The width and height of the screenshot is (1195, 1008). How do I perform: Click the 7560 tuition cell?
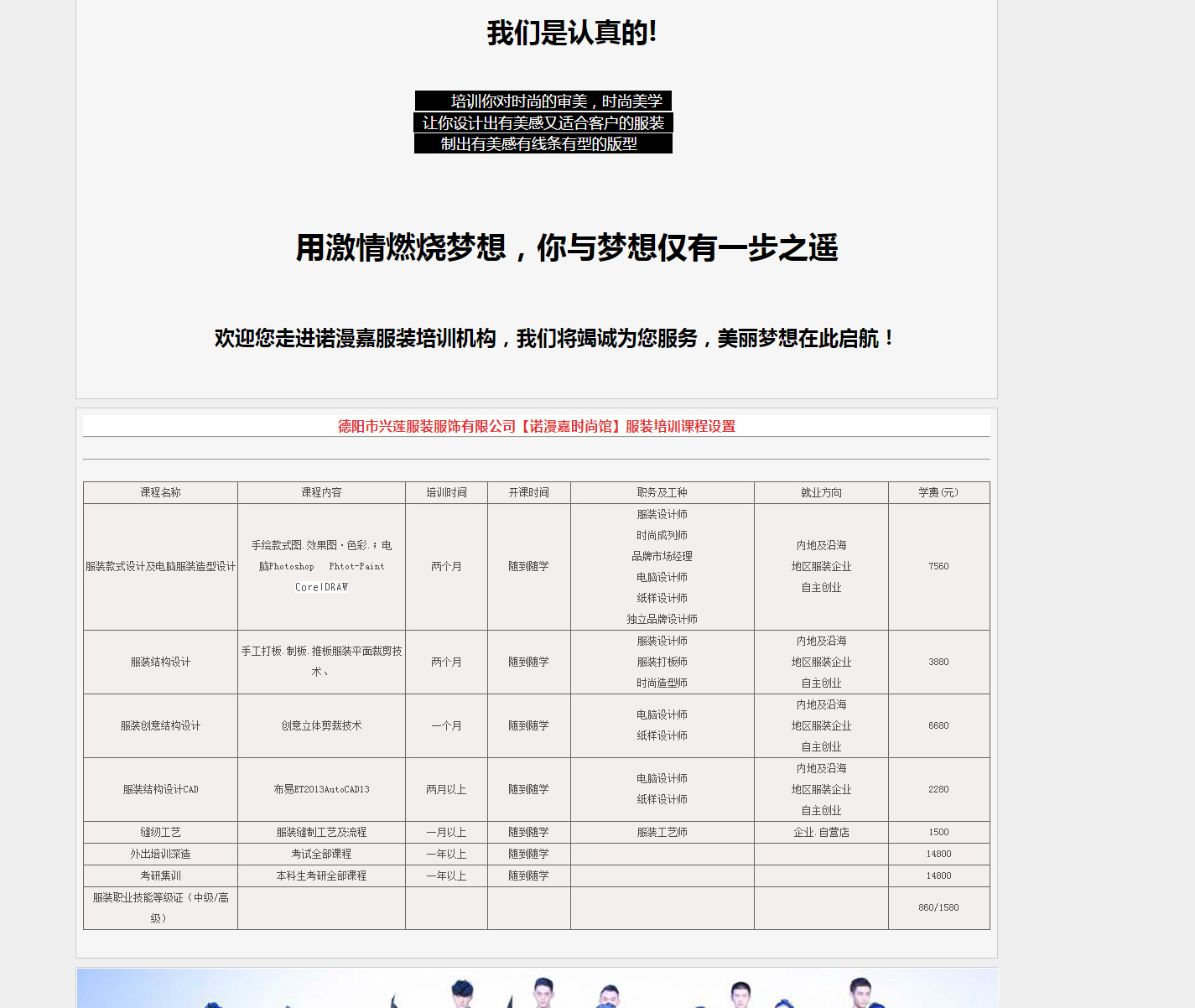(x=938, y=567)
